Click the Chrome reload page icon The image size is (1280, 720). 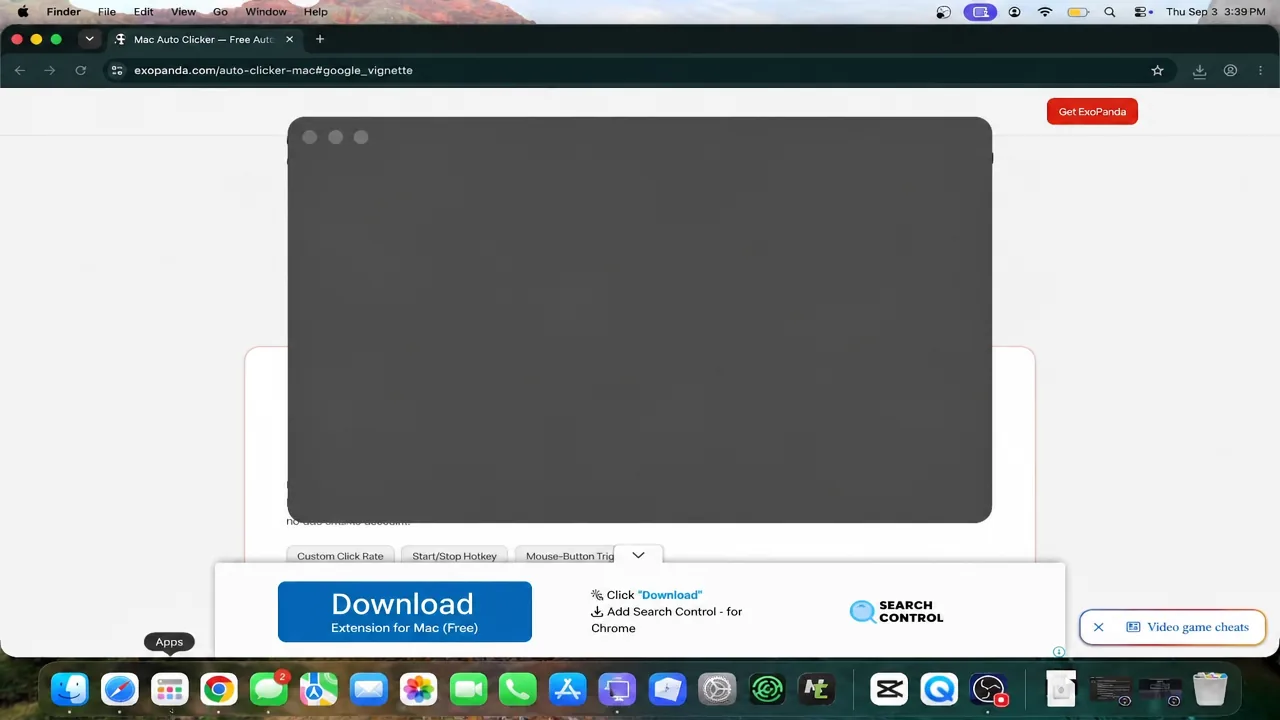81,70
